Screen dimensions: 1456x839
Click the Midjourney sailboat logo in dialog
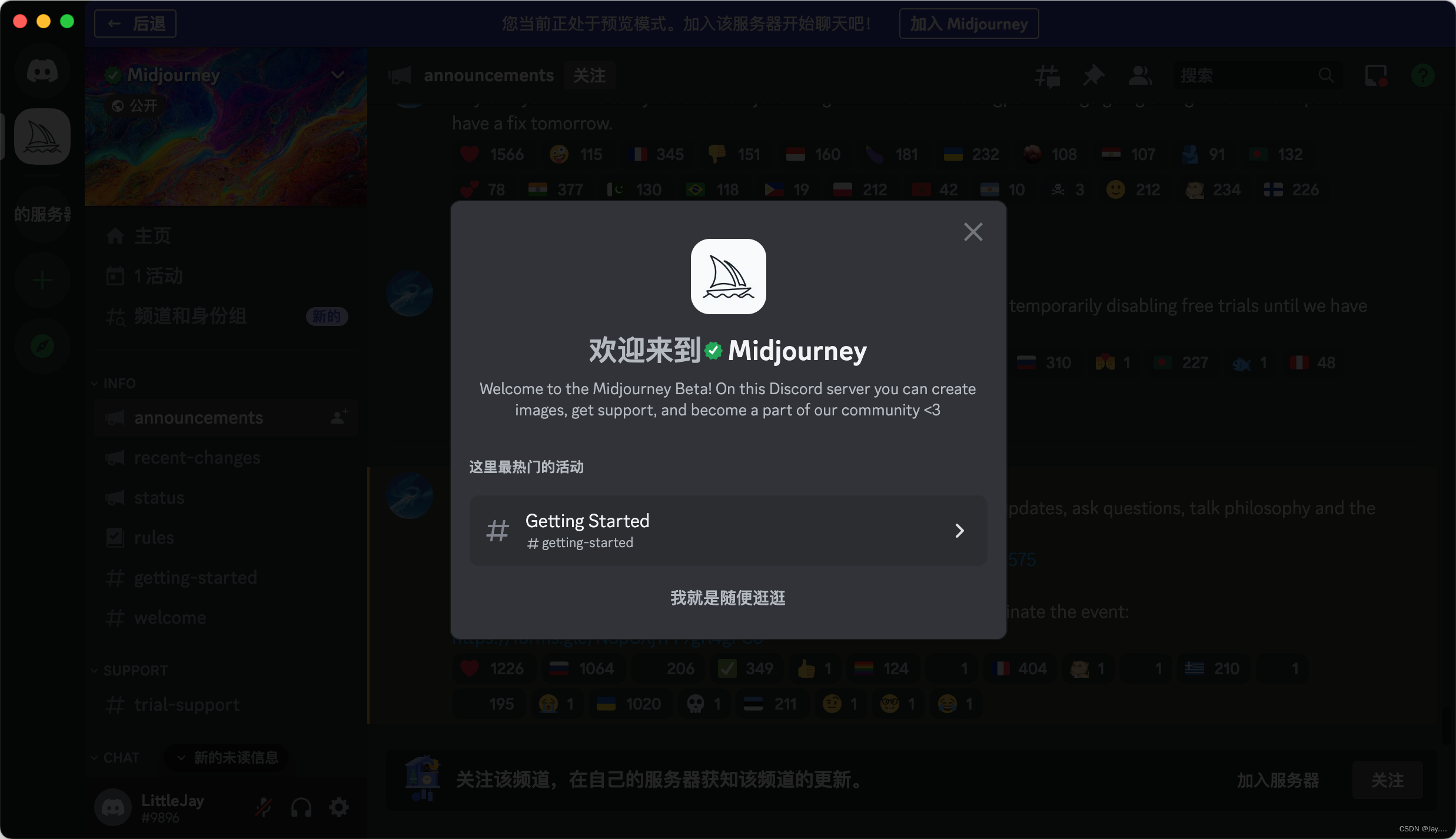[728, 277]
